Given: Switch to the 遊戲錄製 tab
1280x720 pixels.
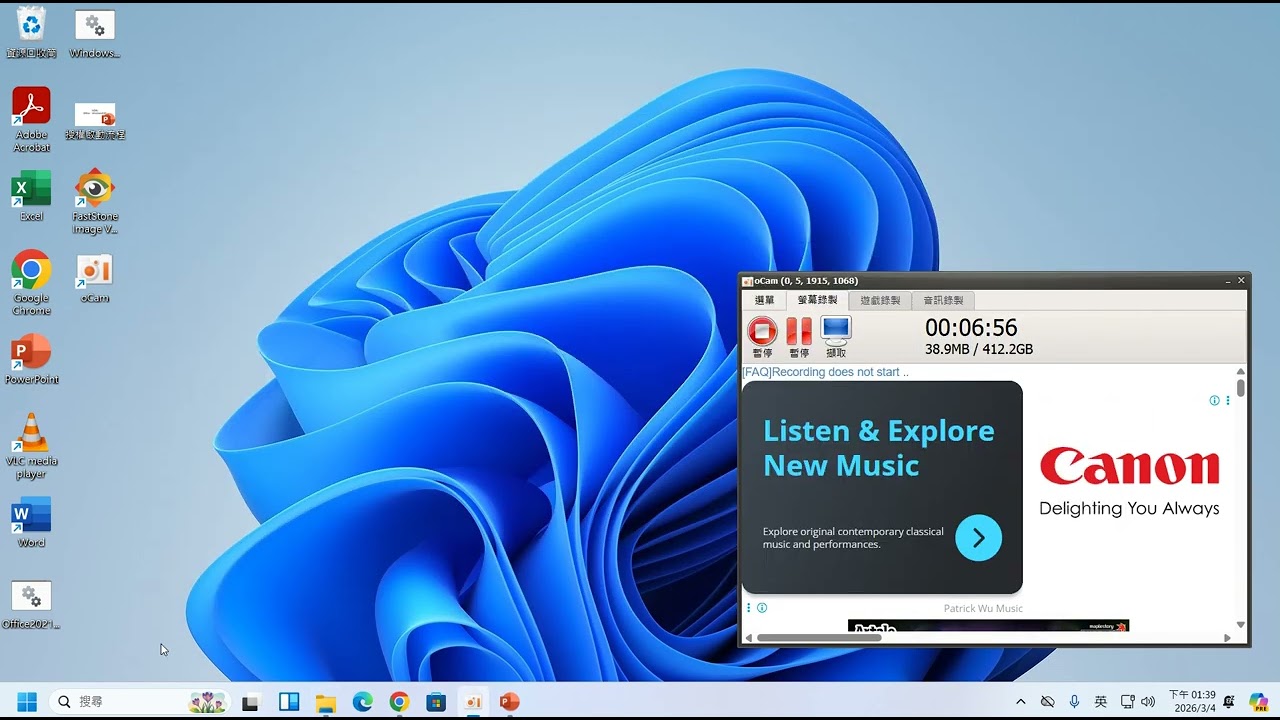Looking at the screenshot, I should pyautogui.click(x=880, y=300).
